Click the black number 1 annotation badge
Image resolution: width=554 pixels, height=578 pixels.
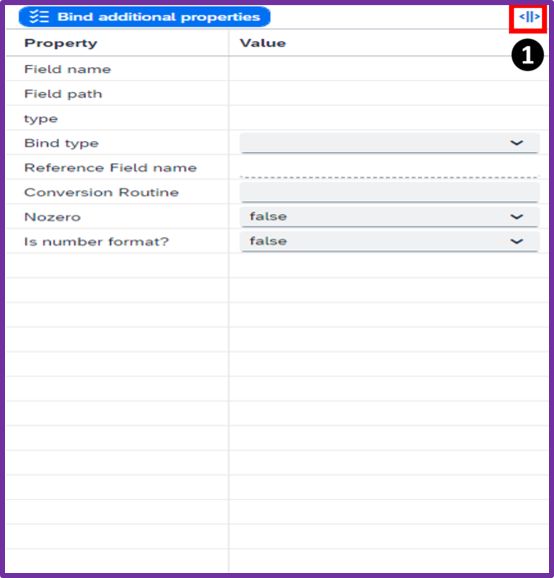[x=527, y=55]
